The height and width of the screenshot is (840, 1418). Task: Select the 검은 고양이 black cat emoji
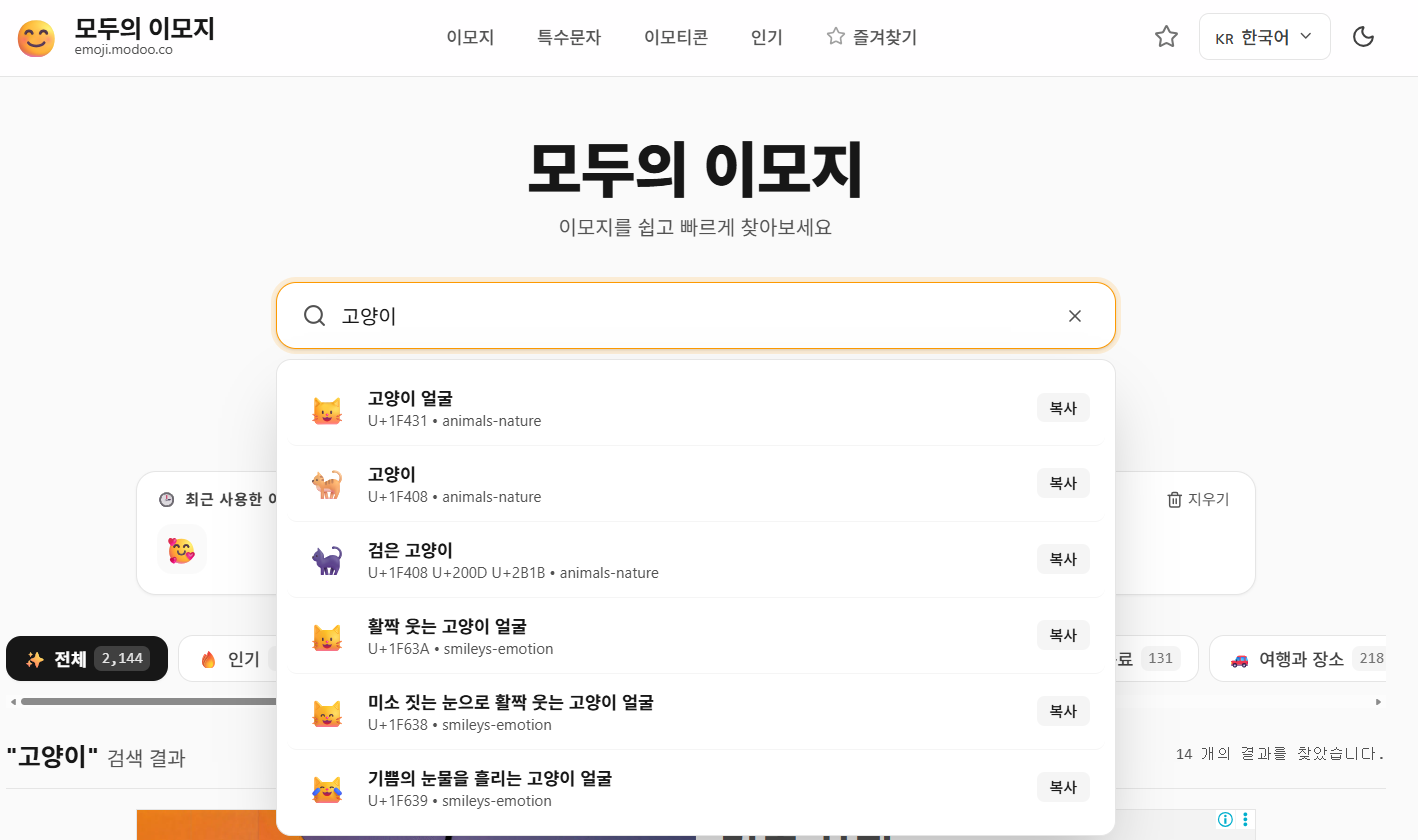click(695, 560)
